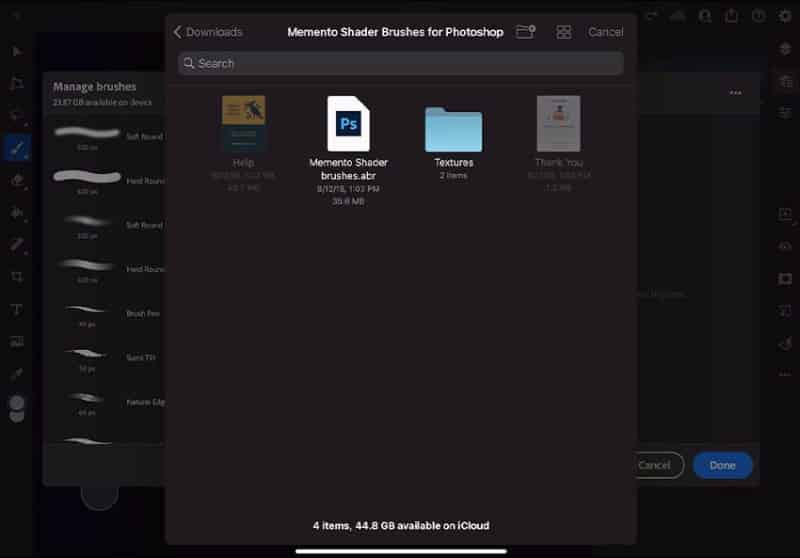This screenshot has width=800, height=558.
Task: Select the Lasso selection tool
Action: tap(16, 116)
